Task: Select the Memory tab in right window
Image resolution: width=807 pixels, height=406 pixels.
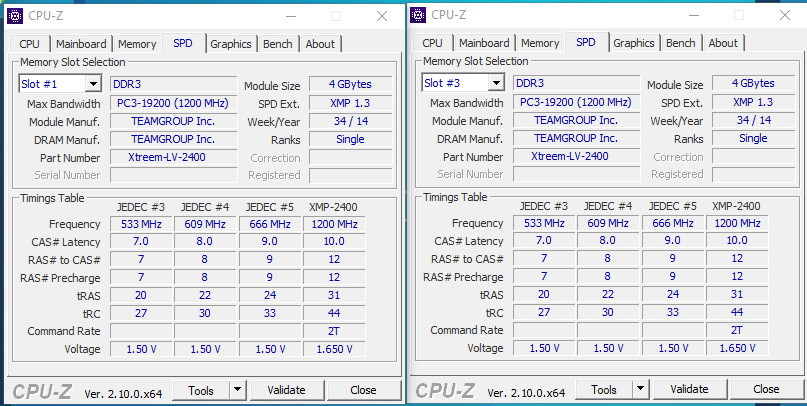Action: pyautogui.click(x=540, y=43)
